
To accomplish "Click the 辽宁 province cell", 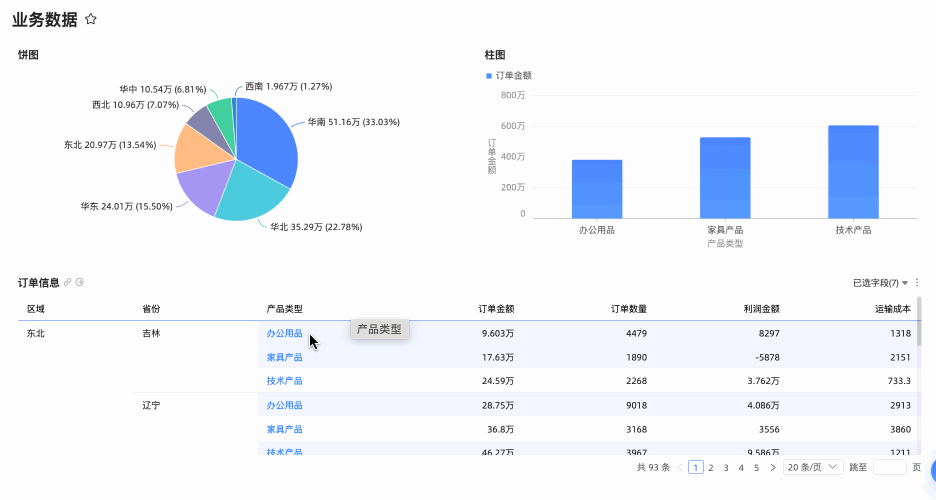I will (x=151, y=405).
